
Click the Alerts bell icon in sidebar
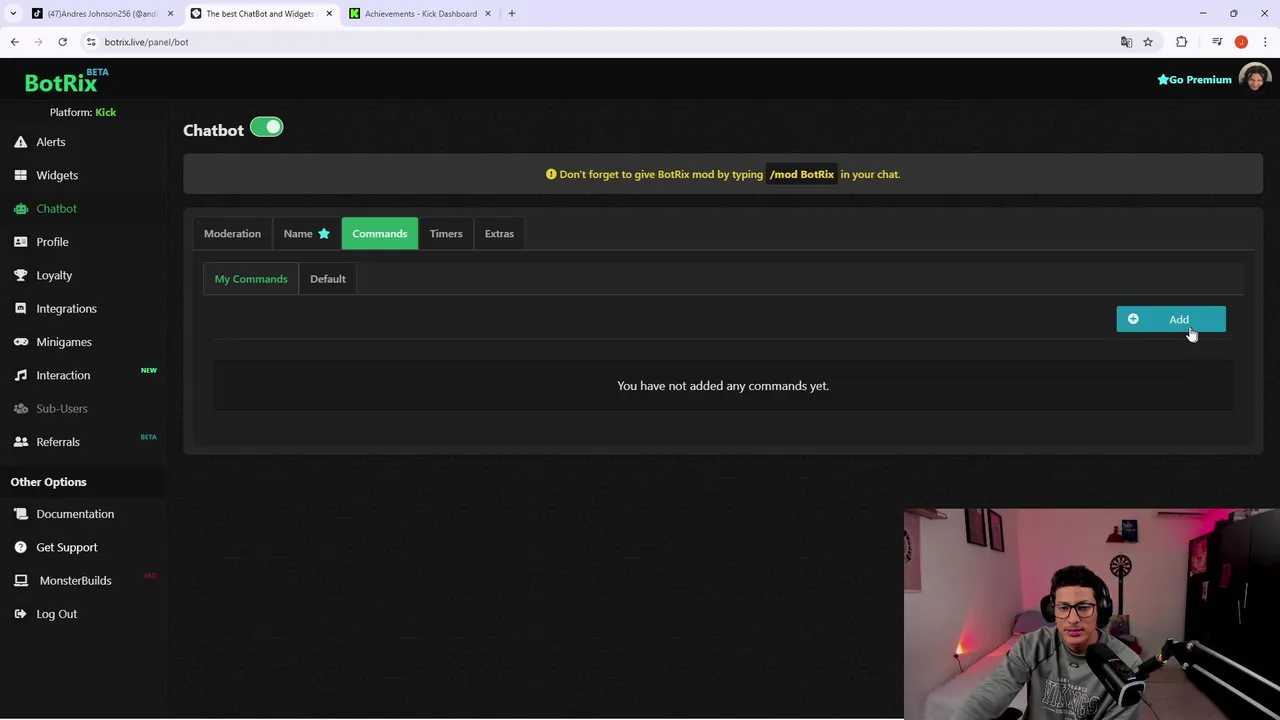[x=20, y=142]
